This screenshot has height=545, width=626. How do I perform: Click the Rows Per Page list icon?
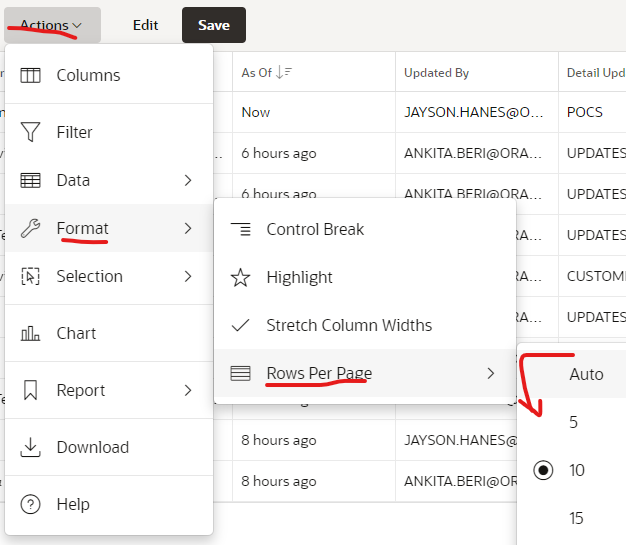tap(240, 373)
